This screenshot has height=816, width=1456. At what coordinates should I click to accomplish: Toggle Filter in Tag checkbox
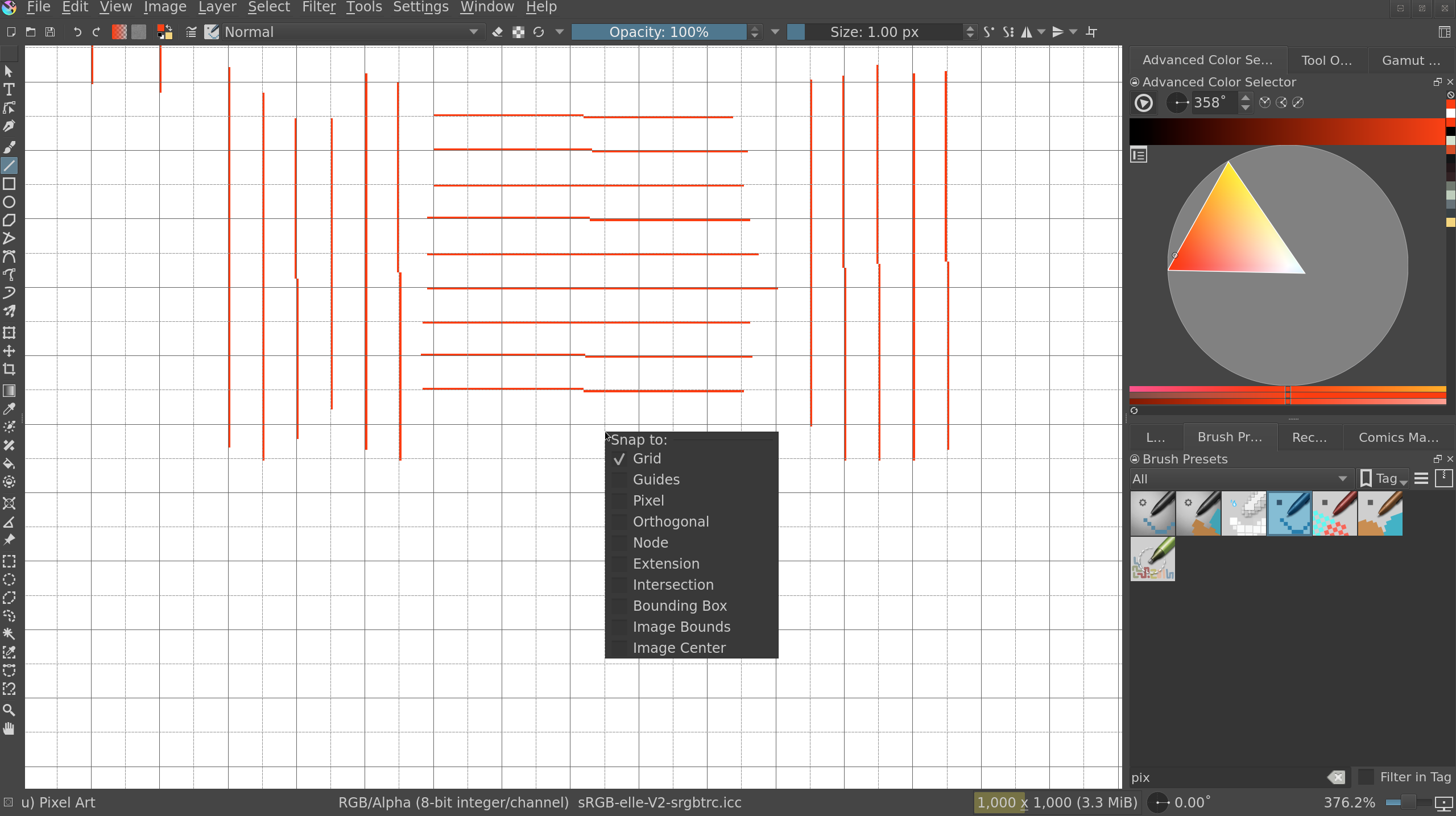[1365, 777]
